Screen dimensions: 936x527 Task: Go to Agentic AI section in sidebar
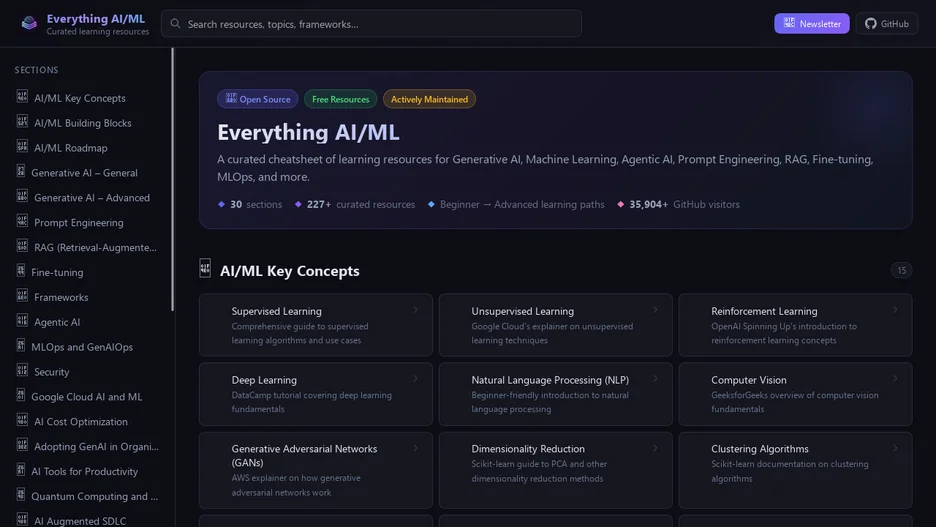pyautogui.click(x=88, y=322)
